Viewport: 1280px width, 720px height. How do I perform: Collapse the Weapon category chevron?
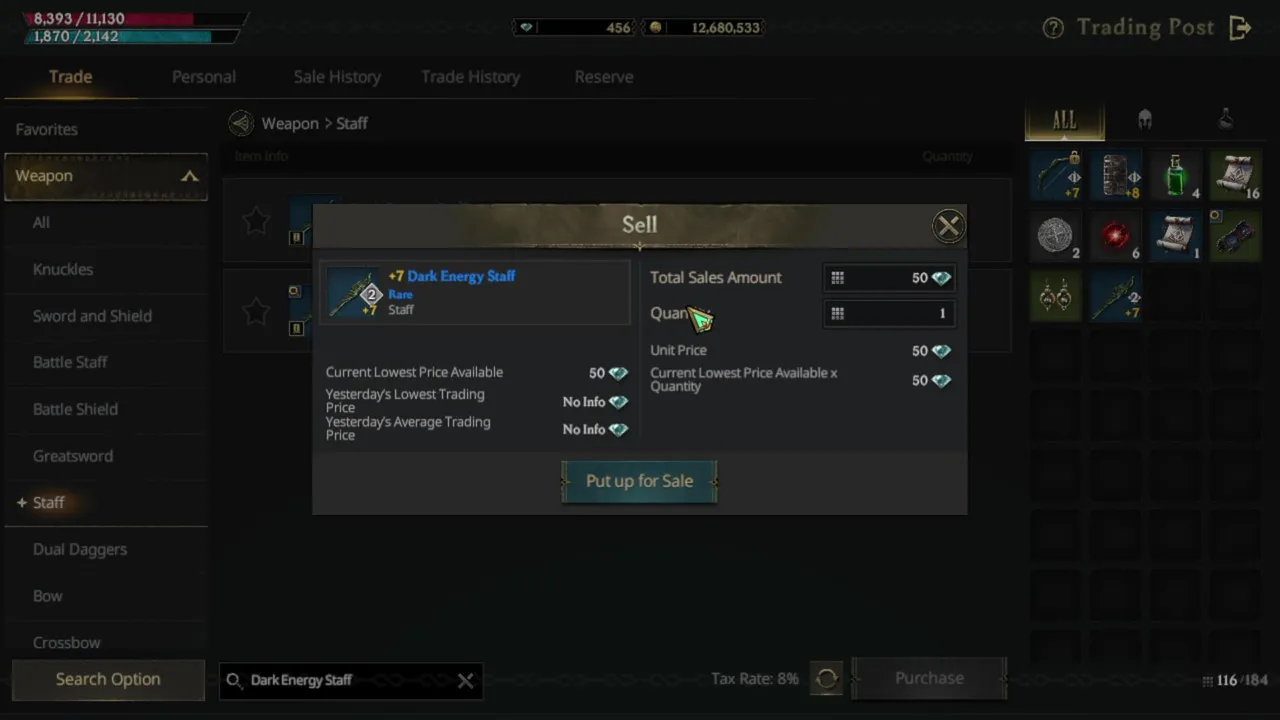point(189,176)
